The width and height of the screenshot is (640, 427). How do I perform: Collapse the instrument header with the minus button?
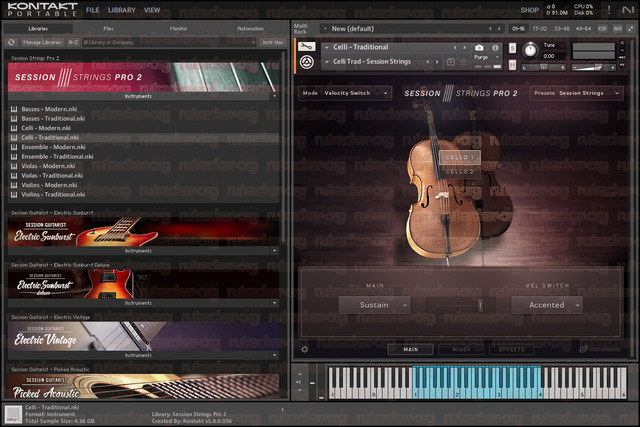pos(622,50)
